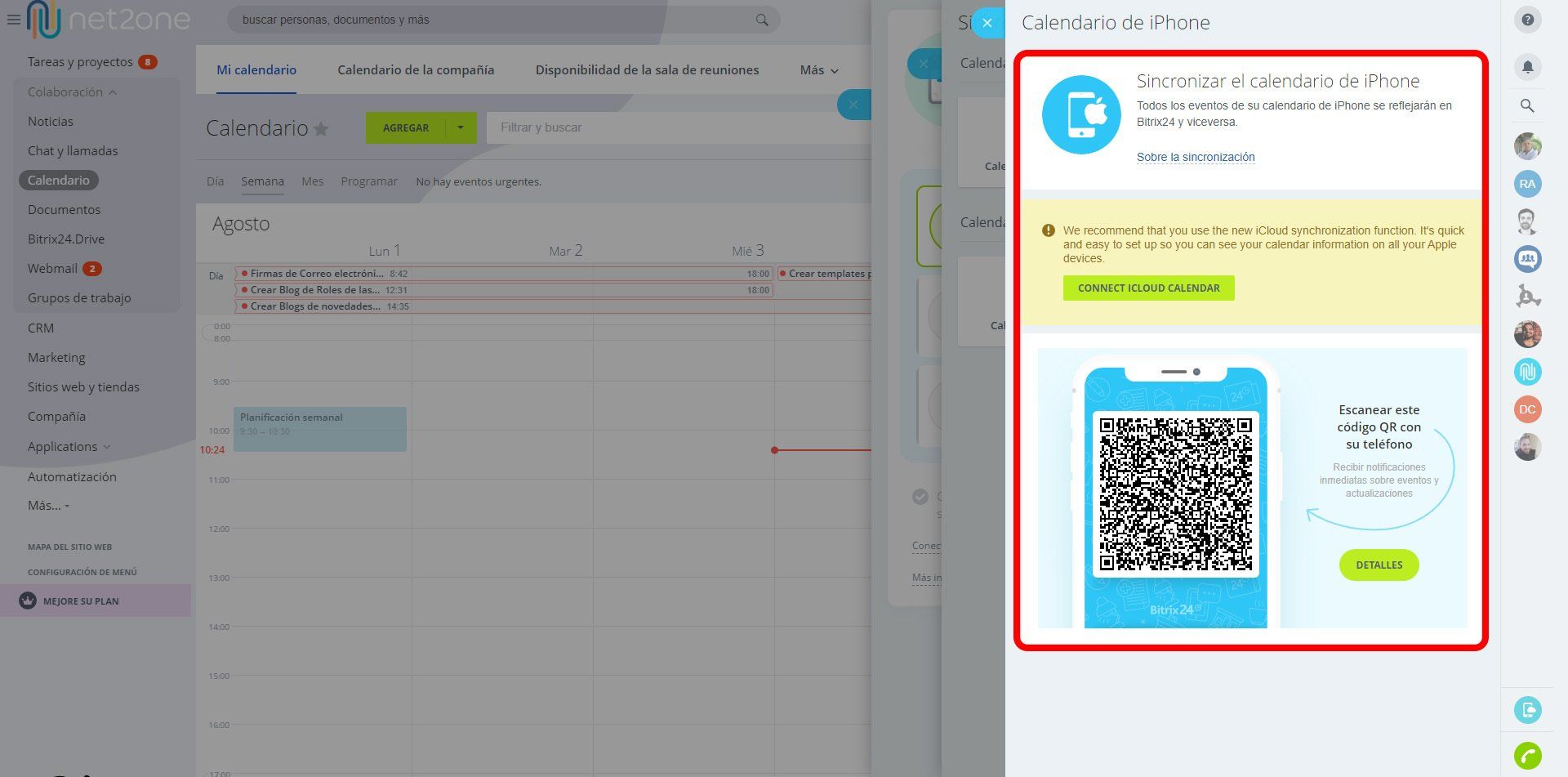Open Crear Blogs de novedades... event
The image size is (1568, 777).
click(553, 306)
